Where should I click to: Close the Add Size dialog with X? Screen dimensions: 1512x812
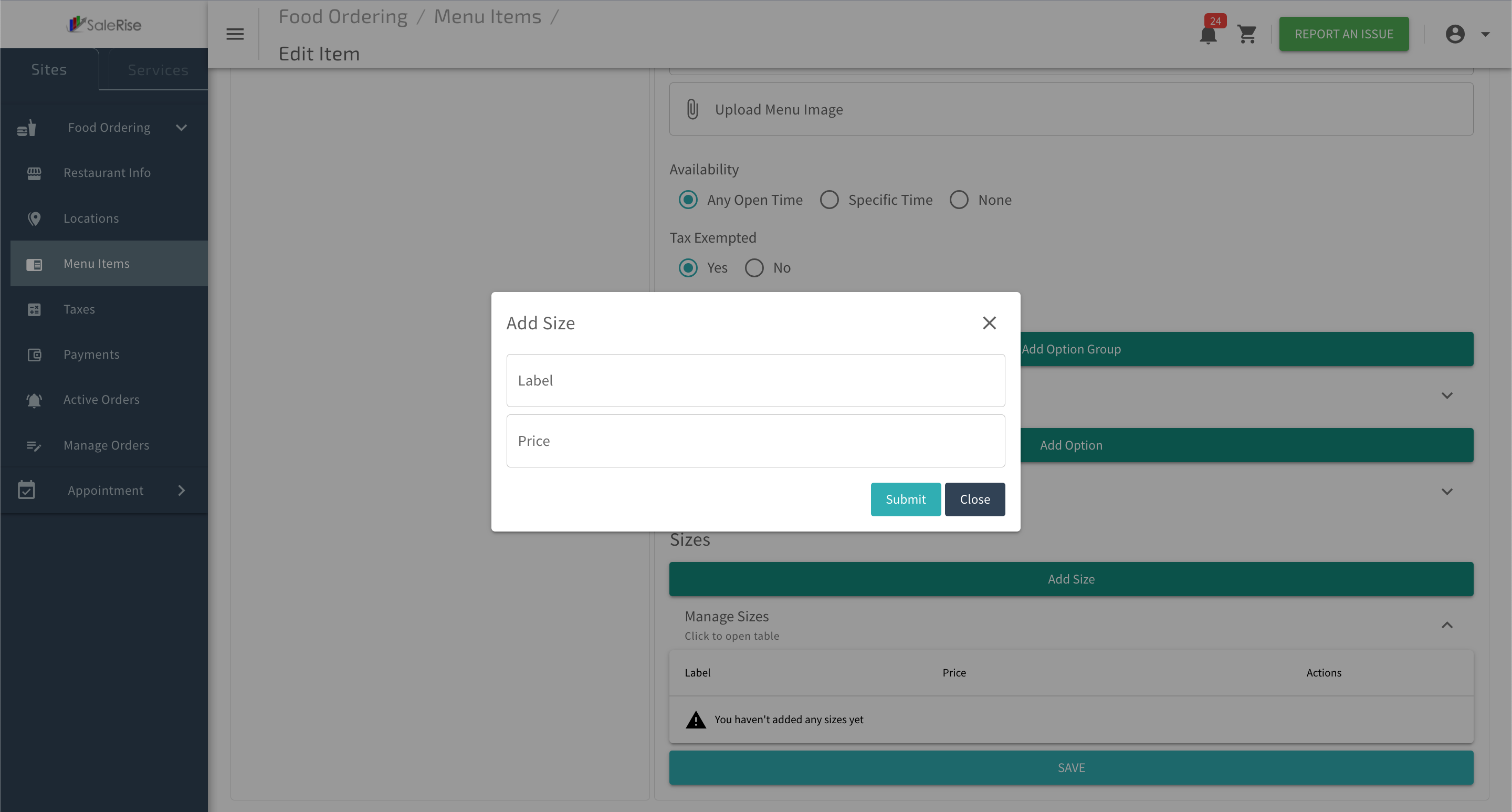pos(990,323)
